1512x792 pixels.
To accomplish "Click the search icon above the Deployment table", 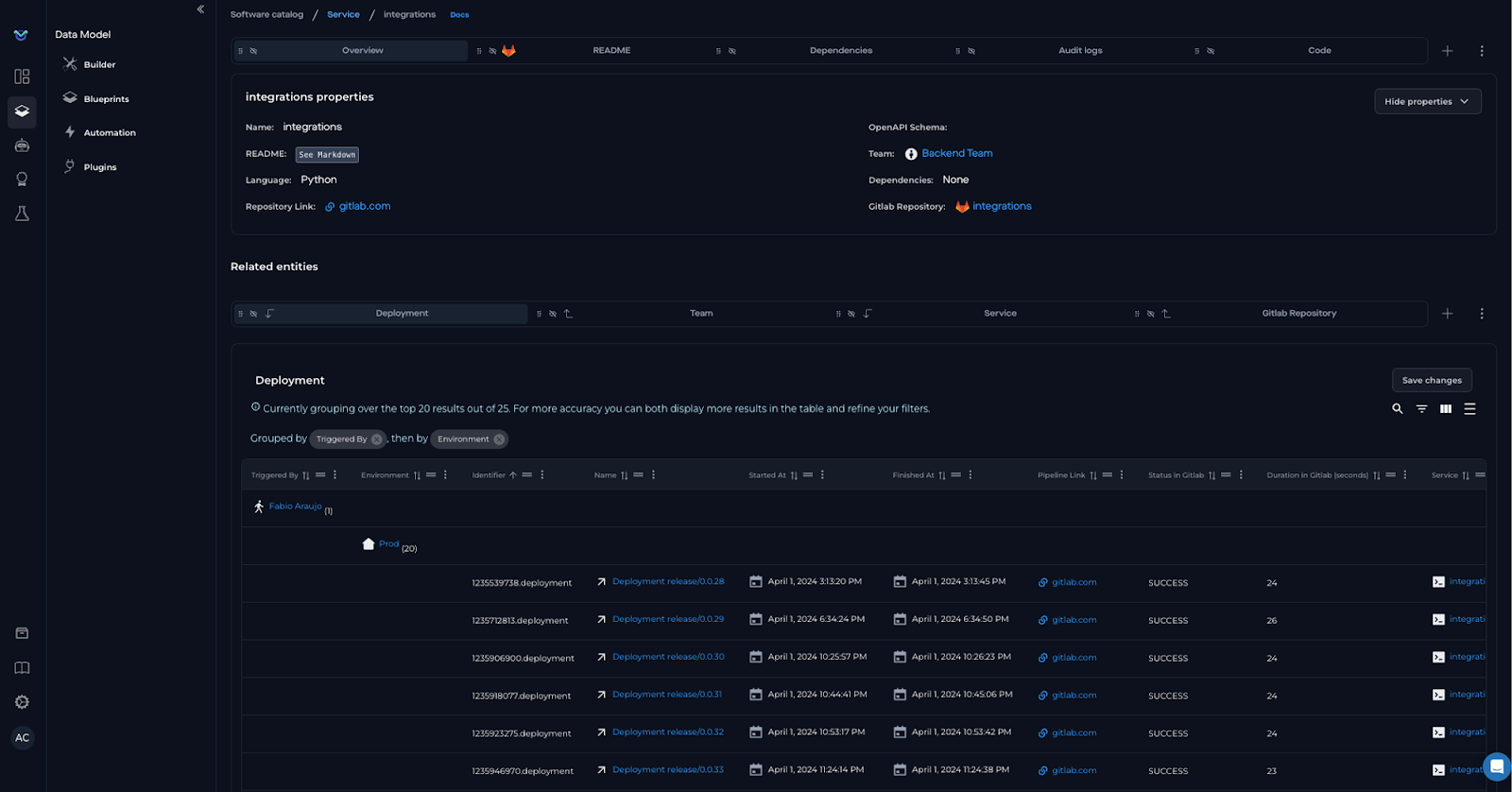I will (1397, 409).
